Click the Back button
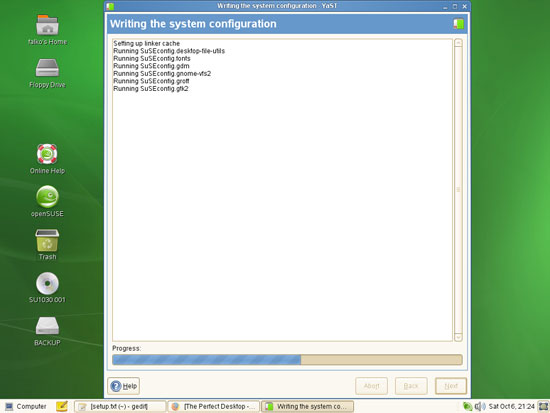Image resolution: width=550 pixels, height=413 pixels. click(411, 386)
